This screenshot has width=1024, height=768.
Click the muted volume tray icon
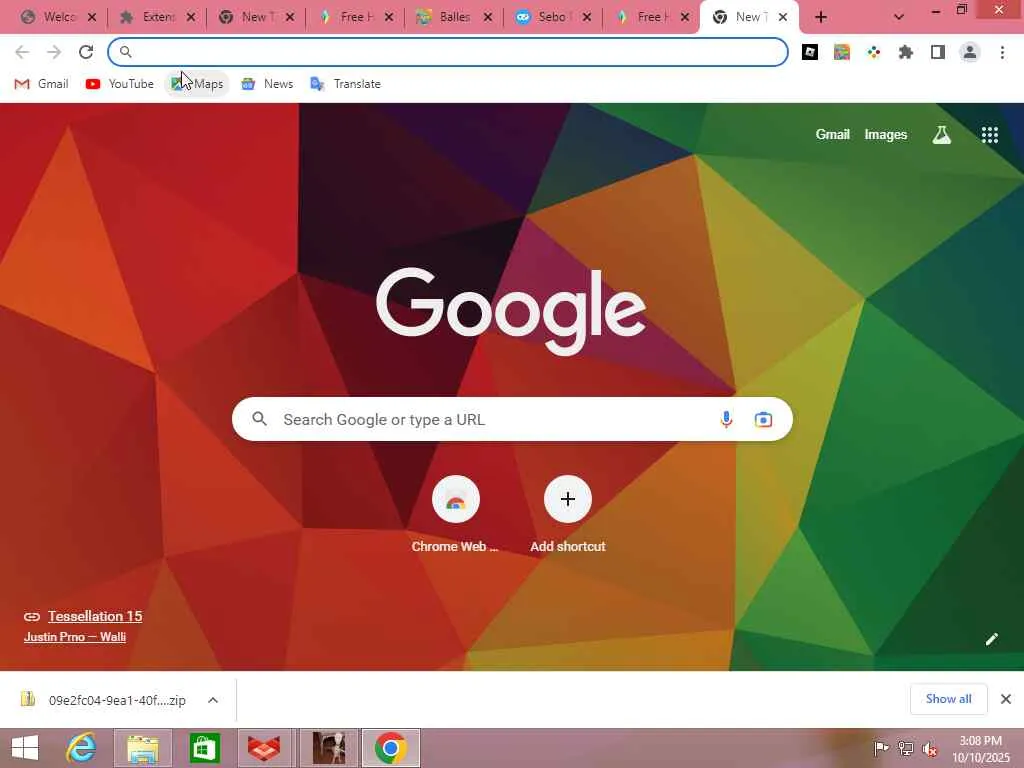[x=929, y=748]
